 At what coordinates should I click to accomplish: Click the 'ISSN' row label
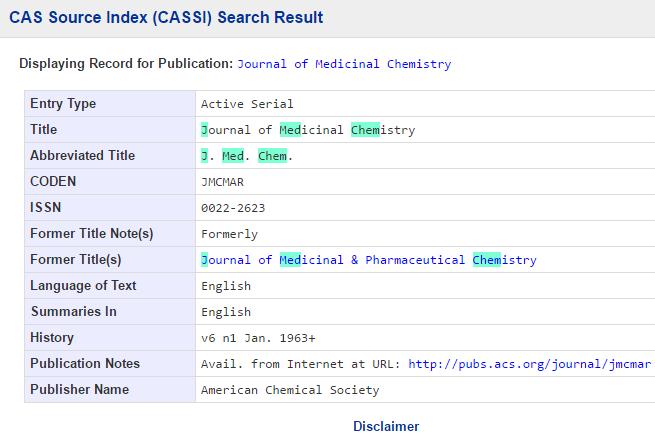(x=46, y=207)
